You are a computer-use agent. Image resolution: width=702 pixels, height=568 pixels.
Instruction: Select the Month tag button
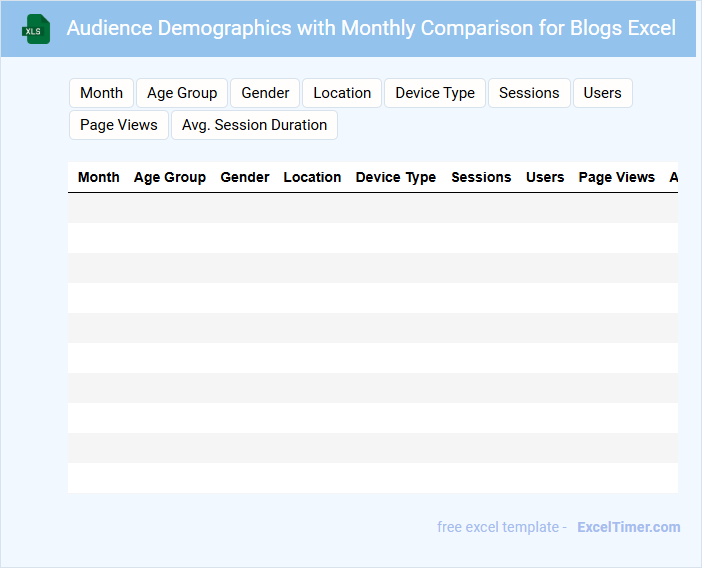coord(101,93)
